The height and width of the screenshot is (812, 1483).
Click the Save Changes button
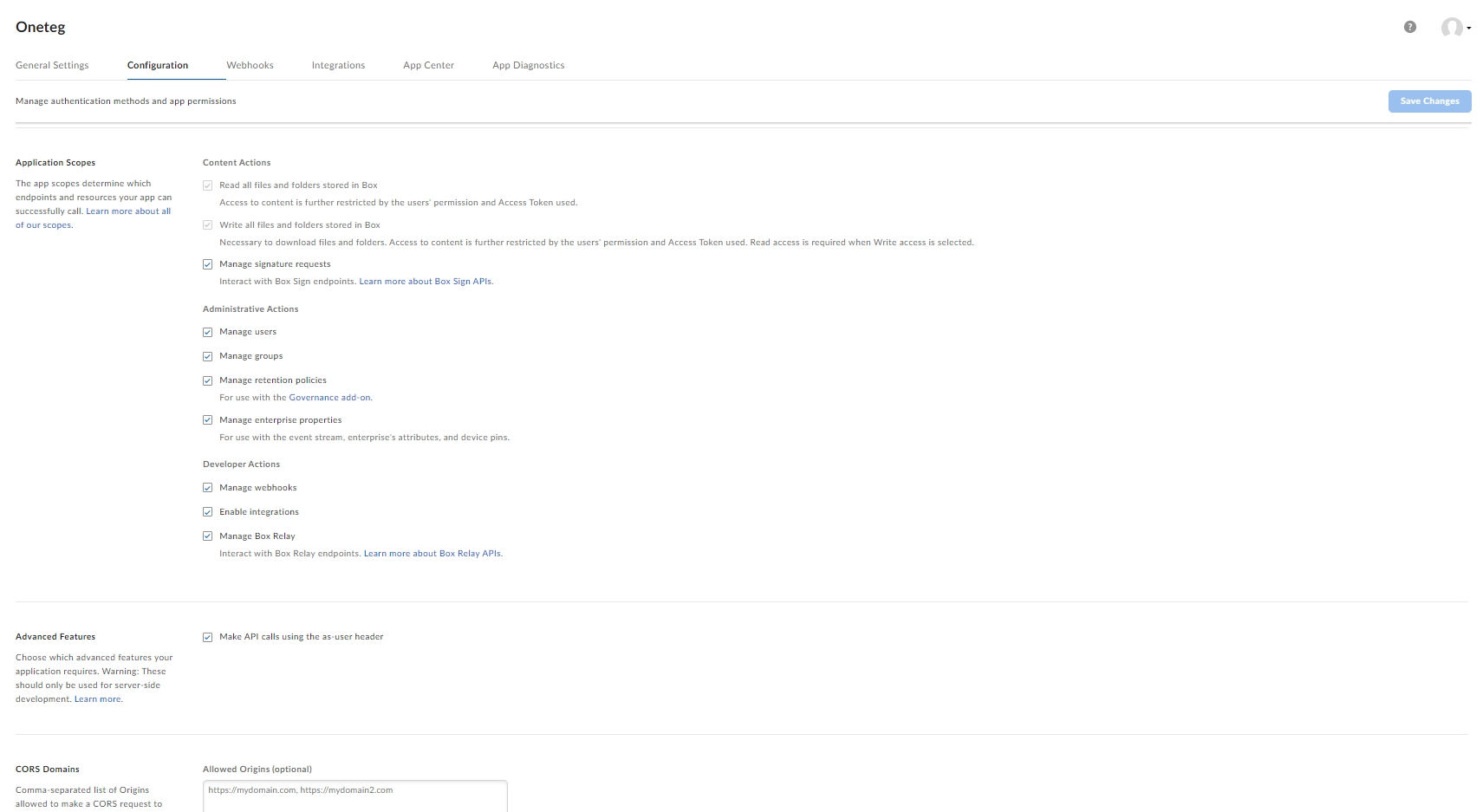tap(1428, 101)
